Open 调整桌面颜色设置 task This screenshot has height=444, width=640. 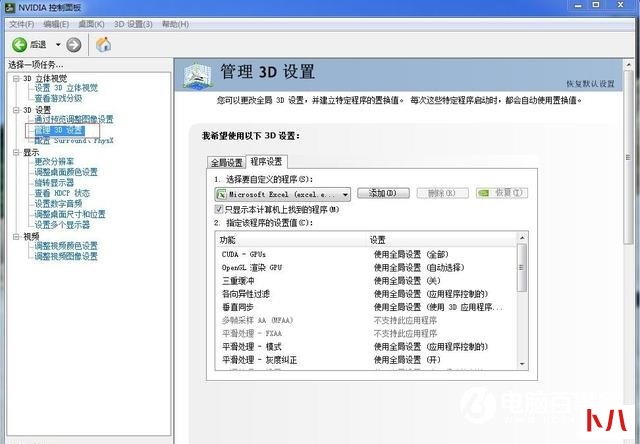click(66, 172)
